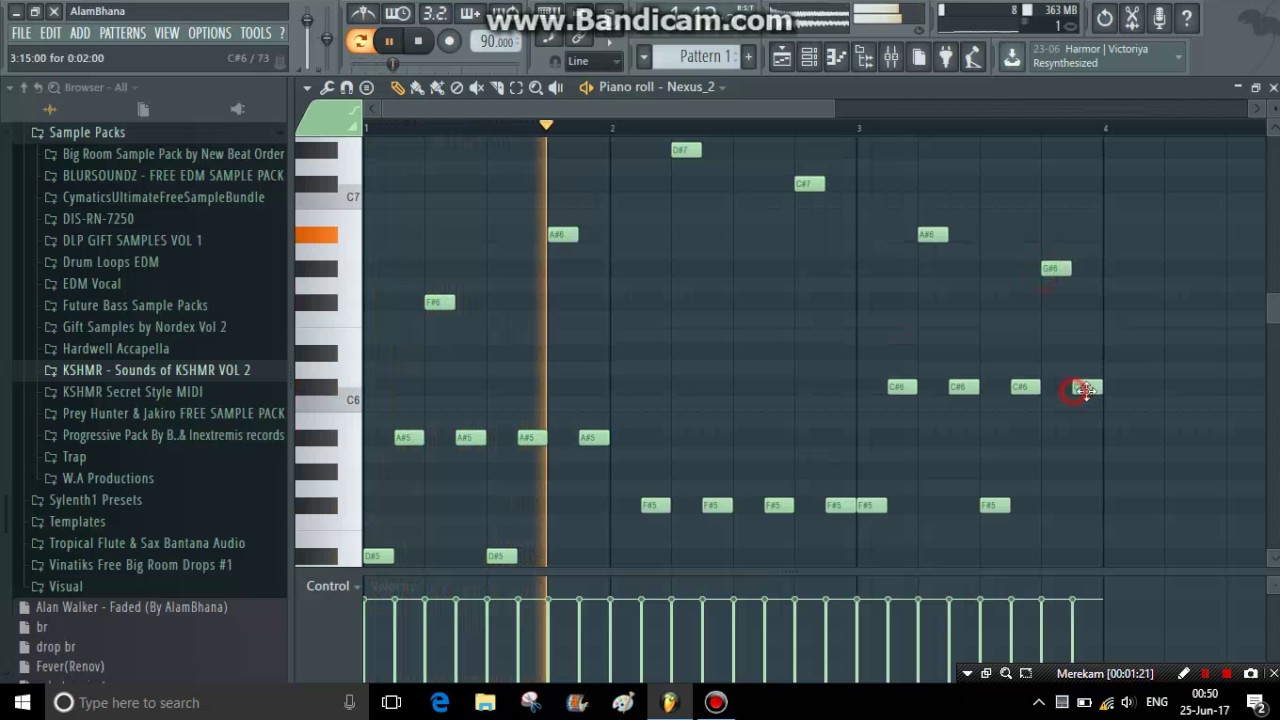Click the D#7 note in piano roll
The height and width of the screenshot is (720, 1280).
point(686,150)
